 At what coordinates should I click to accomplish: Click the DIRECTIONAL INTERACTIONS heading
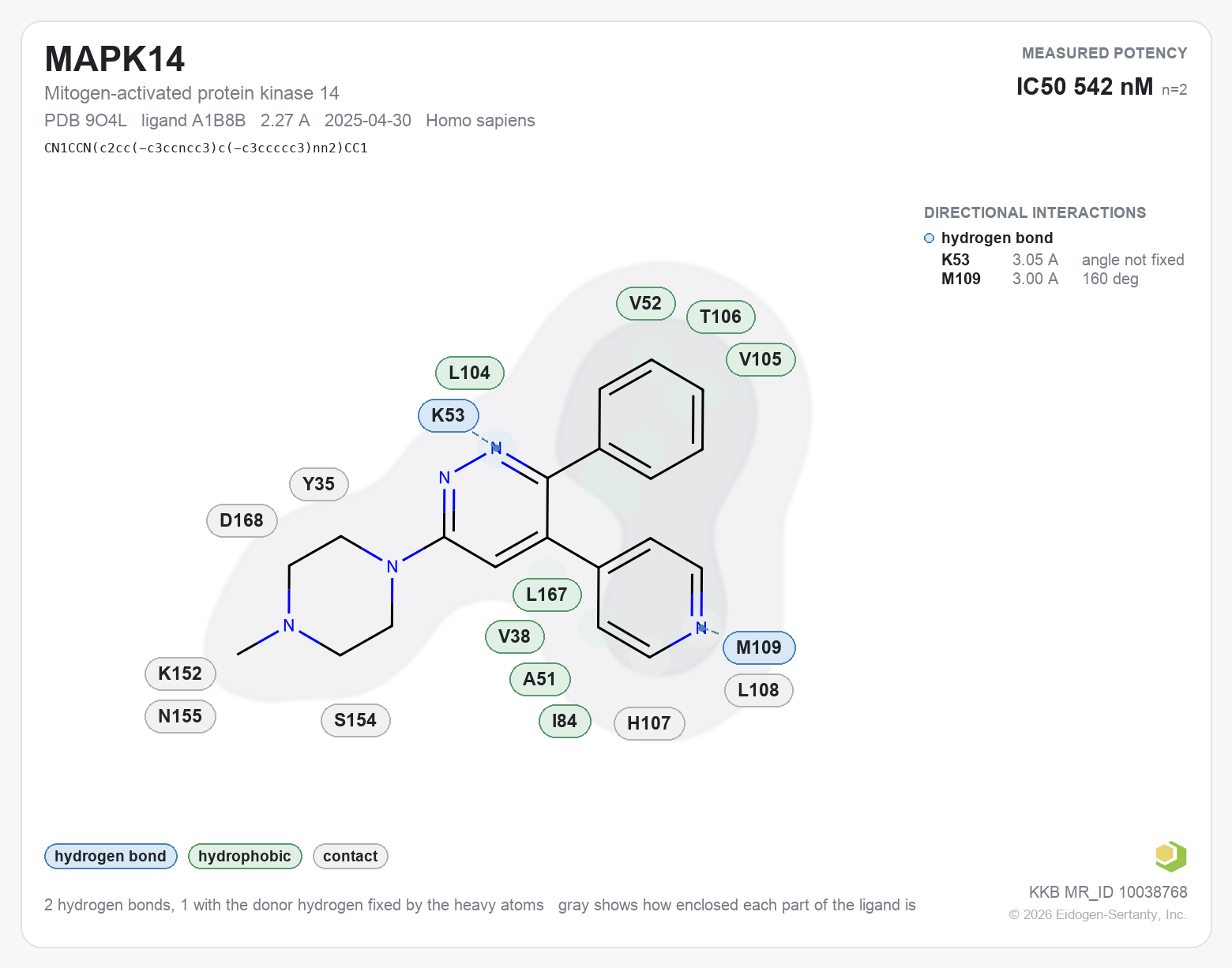pos(1035,212)
